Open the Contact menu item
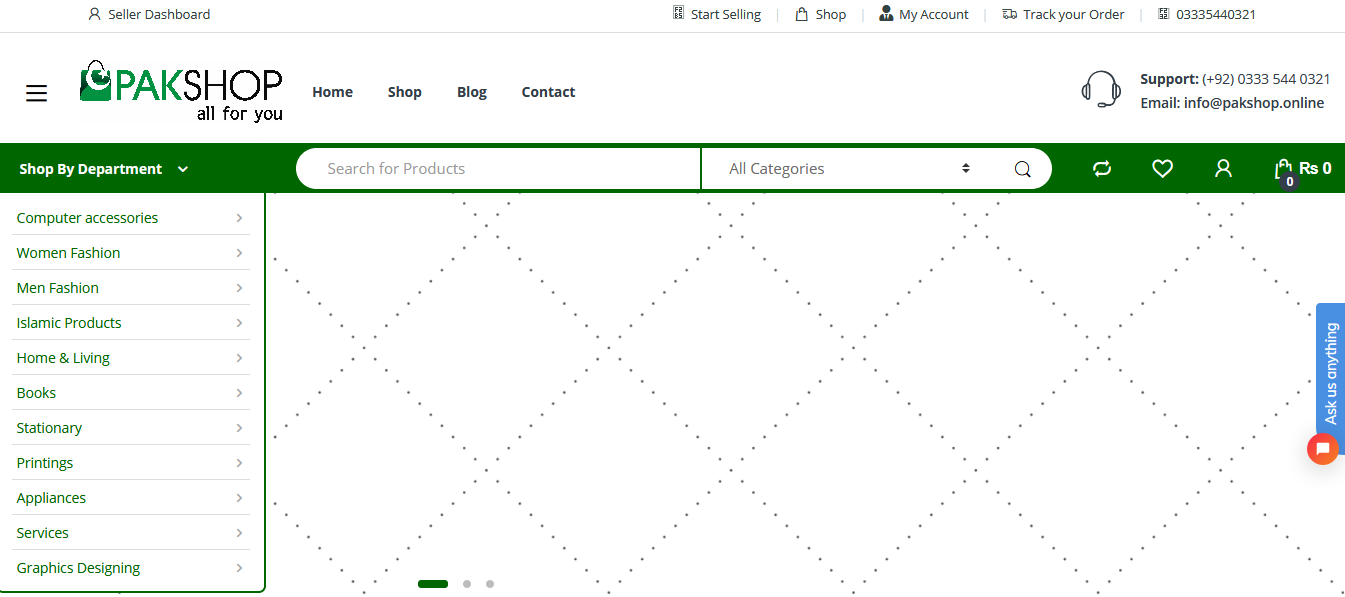 [x=548, y=92]
